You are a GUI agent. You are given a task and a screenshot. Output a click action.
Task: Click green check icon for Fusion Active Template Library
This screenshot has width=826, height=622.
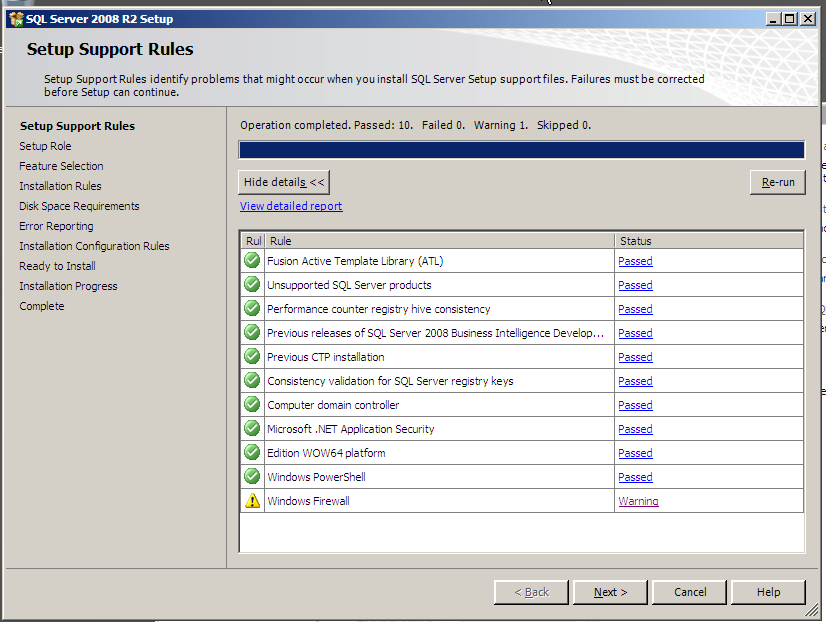252,260
